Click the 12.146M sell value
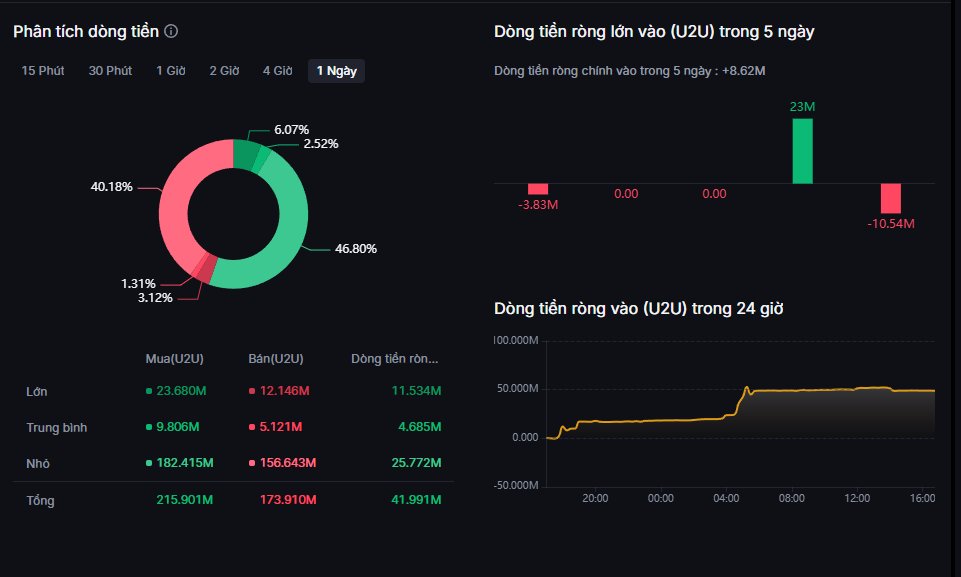This screenshot has width=961, height=577. click(x=284, y=391)
